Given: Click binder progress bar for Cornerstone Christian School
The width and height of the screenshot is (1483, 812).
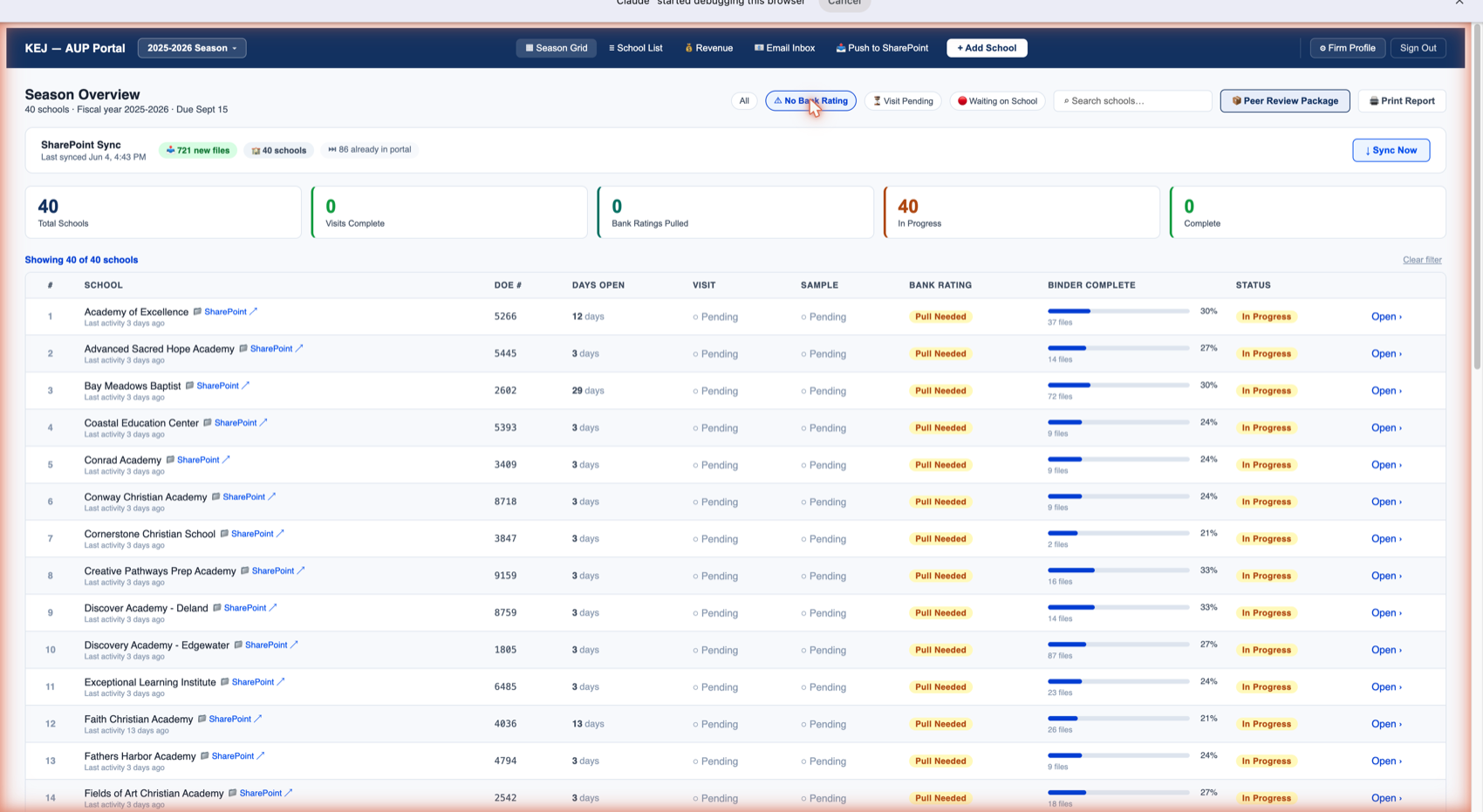Looking at the screenshot, I should coord(1118,533).
